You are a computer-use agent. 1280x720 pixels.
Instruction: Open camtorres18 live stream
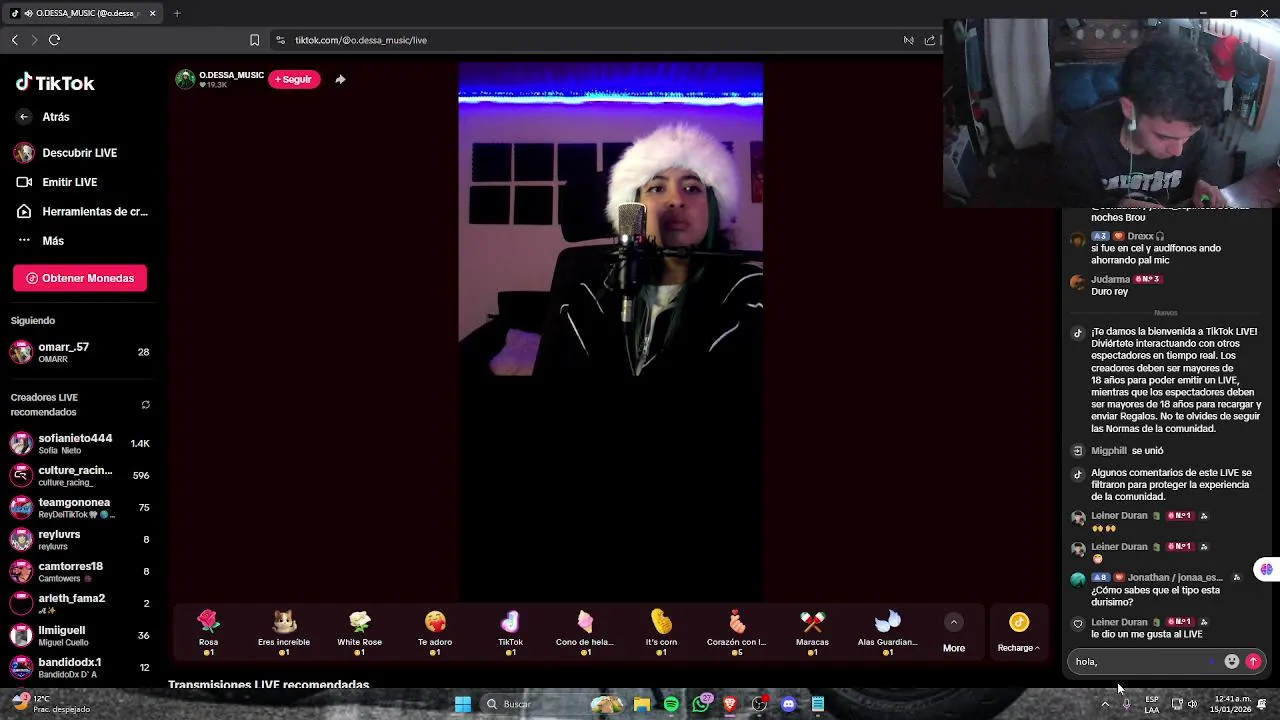(x=80, y=571)
